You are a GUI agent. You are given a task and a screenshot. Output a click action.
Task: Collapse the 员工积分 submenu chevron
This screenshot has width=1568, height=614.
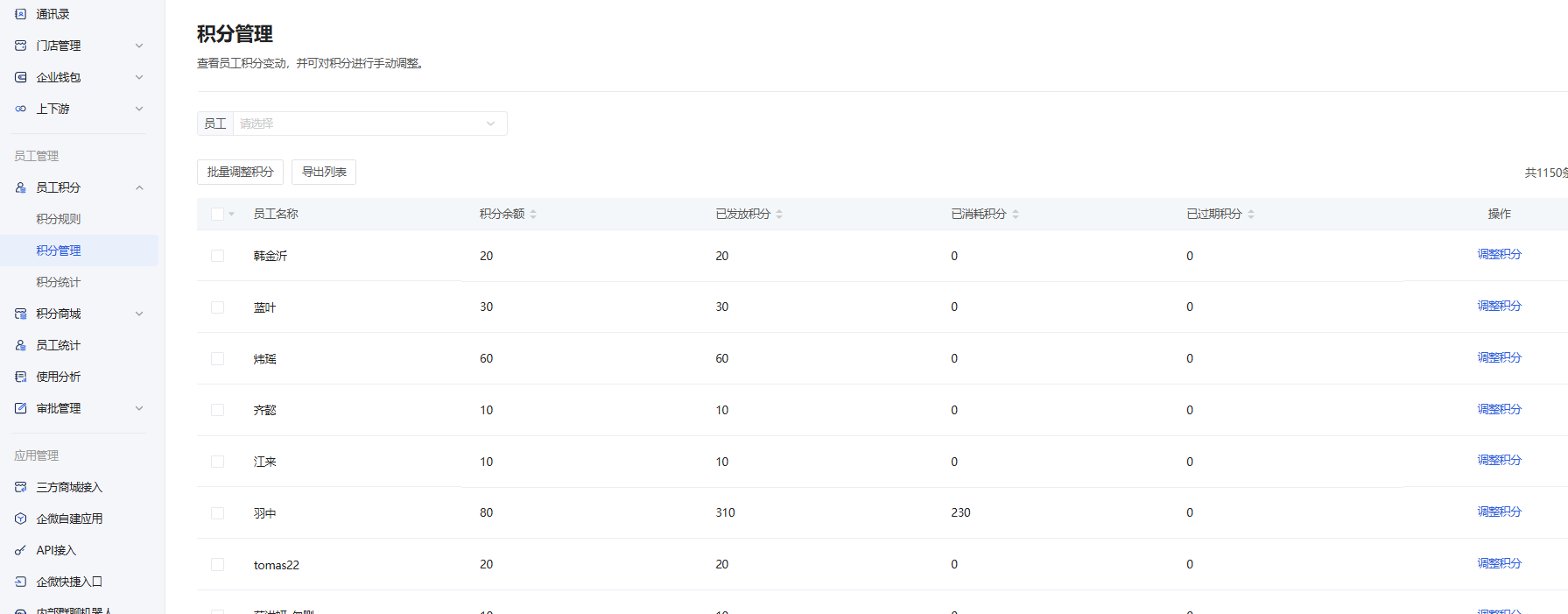click(x=139, y=187)
